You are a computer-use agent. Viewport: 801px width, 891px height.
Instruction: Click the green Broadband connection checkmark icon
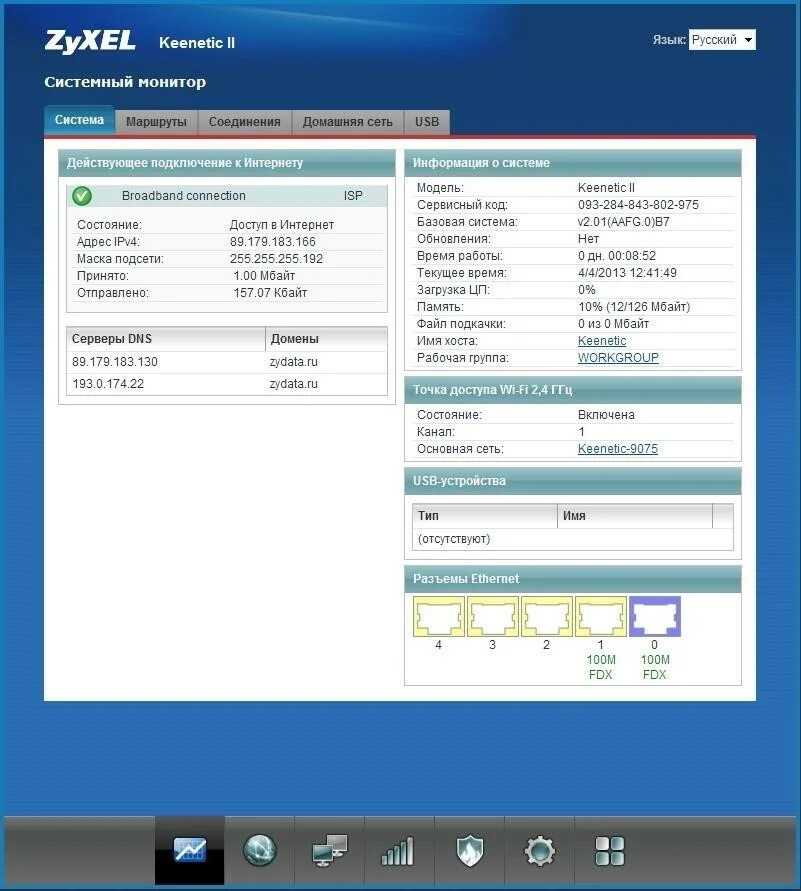pos(82,196)
